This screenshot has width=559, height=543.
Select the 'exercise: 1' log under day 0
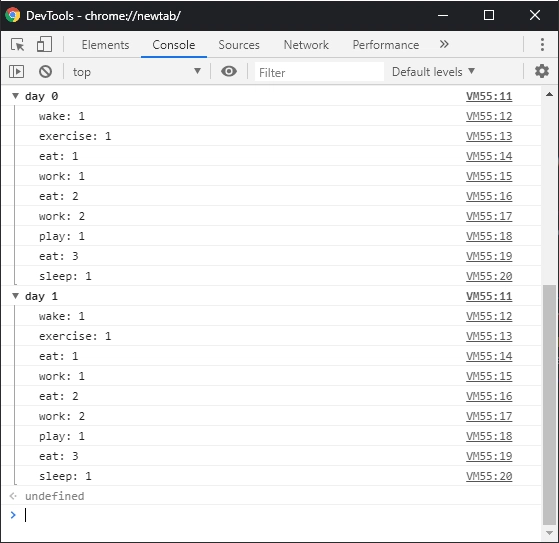click(75, 136)
